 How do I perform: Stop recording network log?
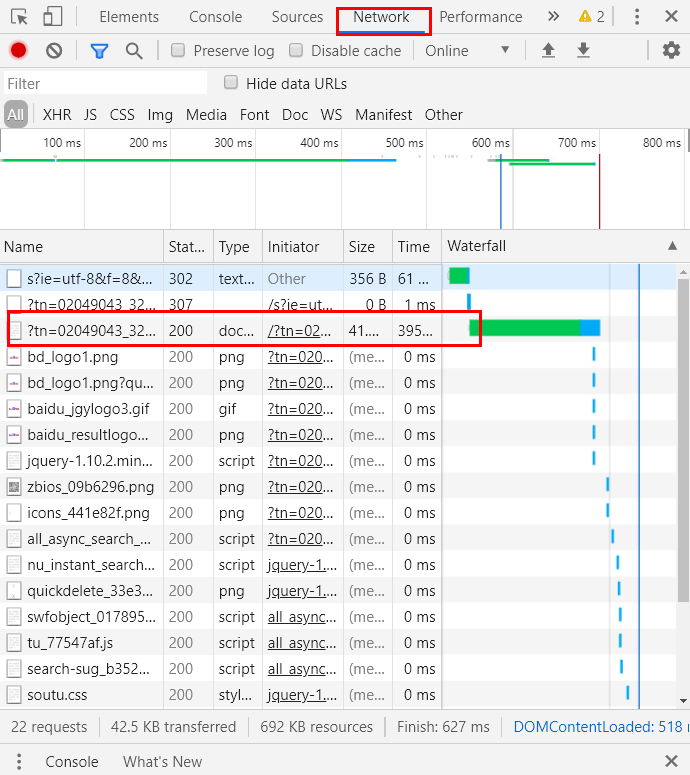(18, 51)
